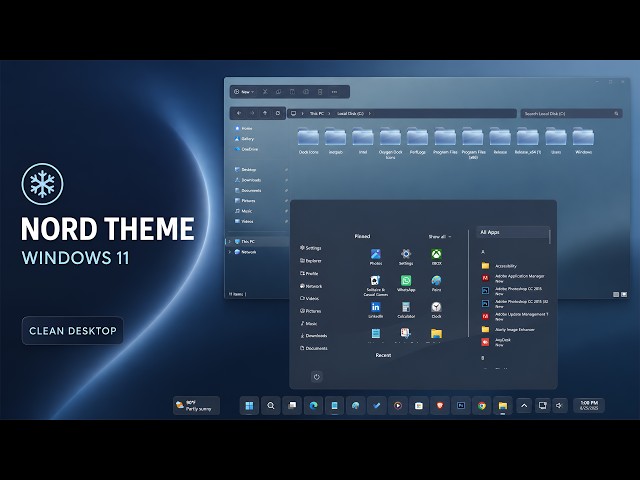Viewport: 640px width, 480px height.
Task: Launch Google Chrome from the taskbar
Action: pyautogui.click(x=482, y=406)
